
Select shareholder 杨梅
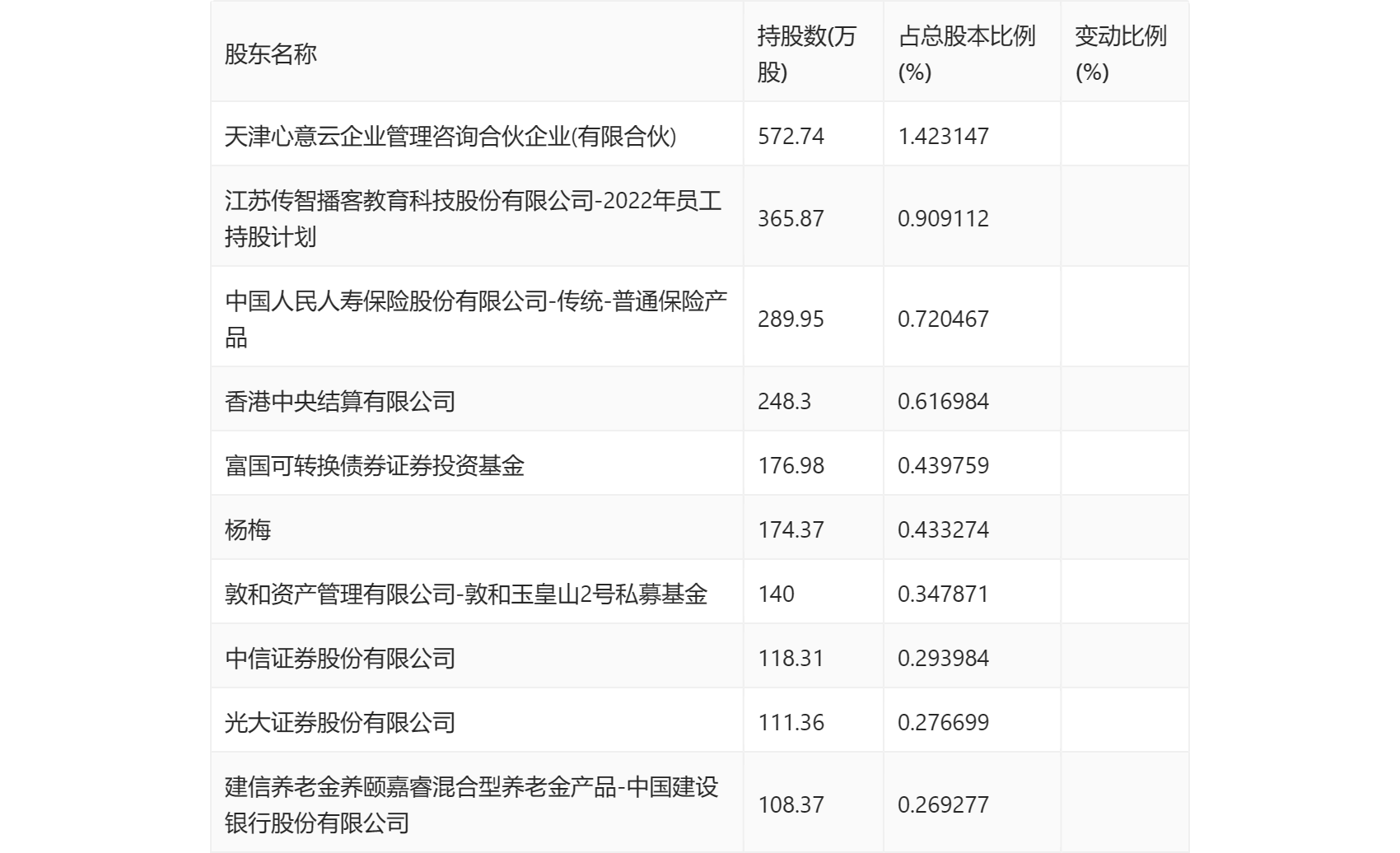click(x=248, y=529)
